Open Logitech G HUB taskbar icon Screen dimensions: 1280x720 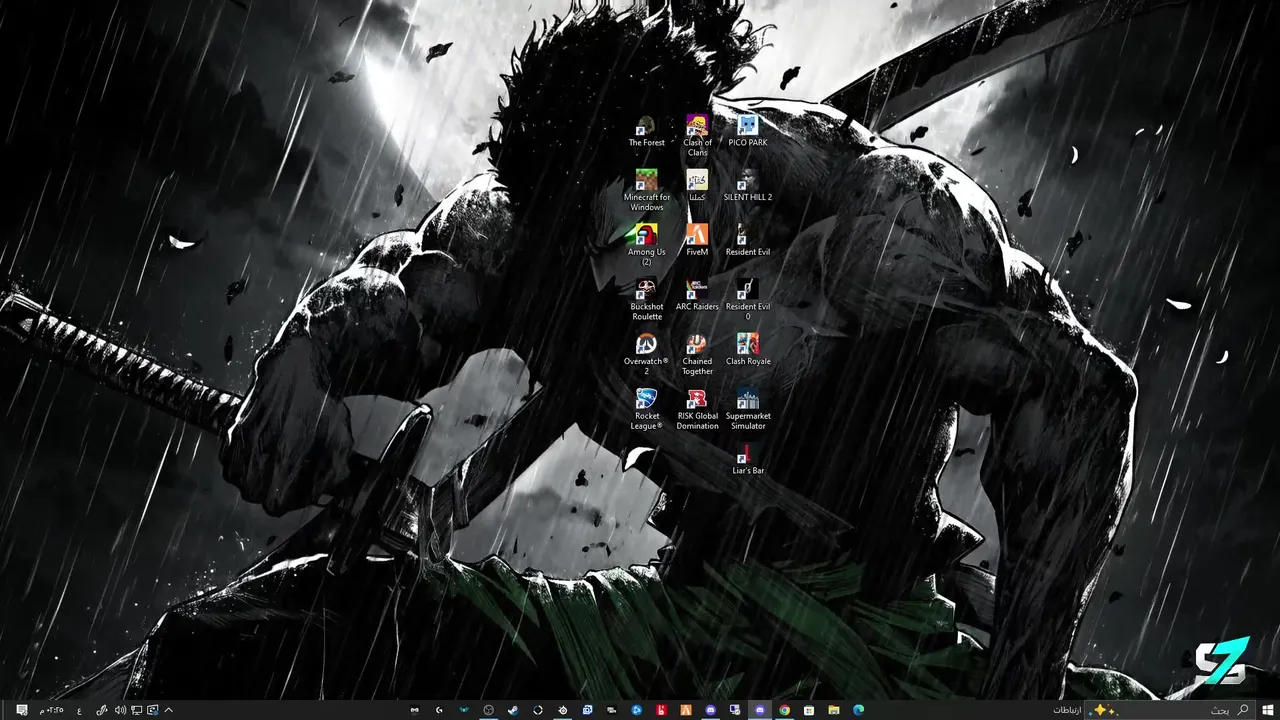[x=439, y=710]
